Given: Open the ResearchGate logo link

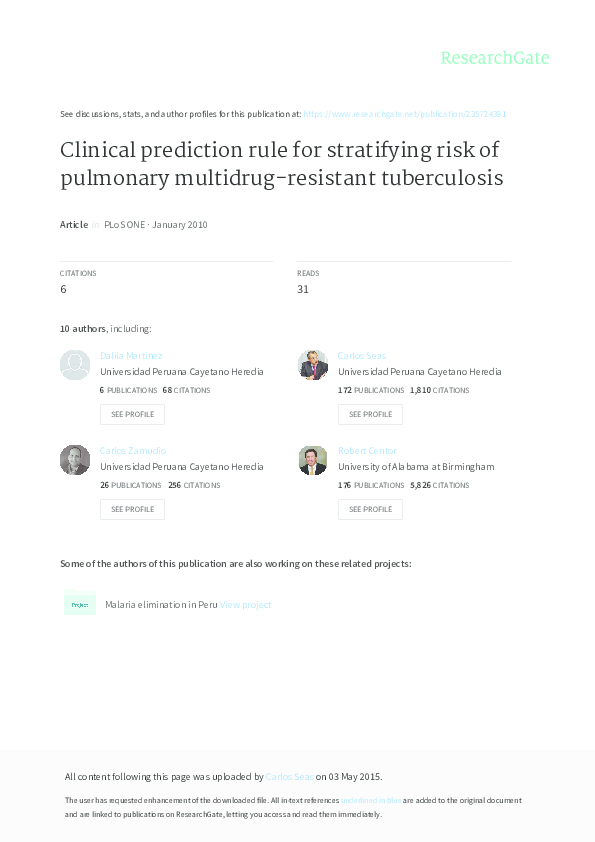Looking at the screenshot, I should [x=497, y=58].
